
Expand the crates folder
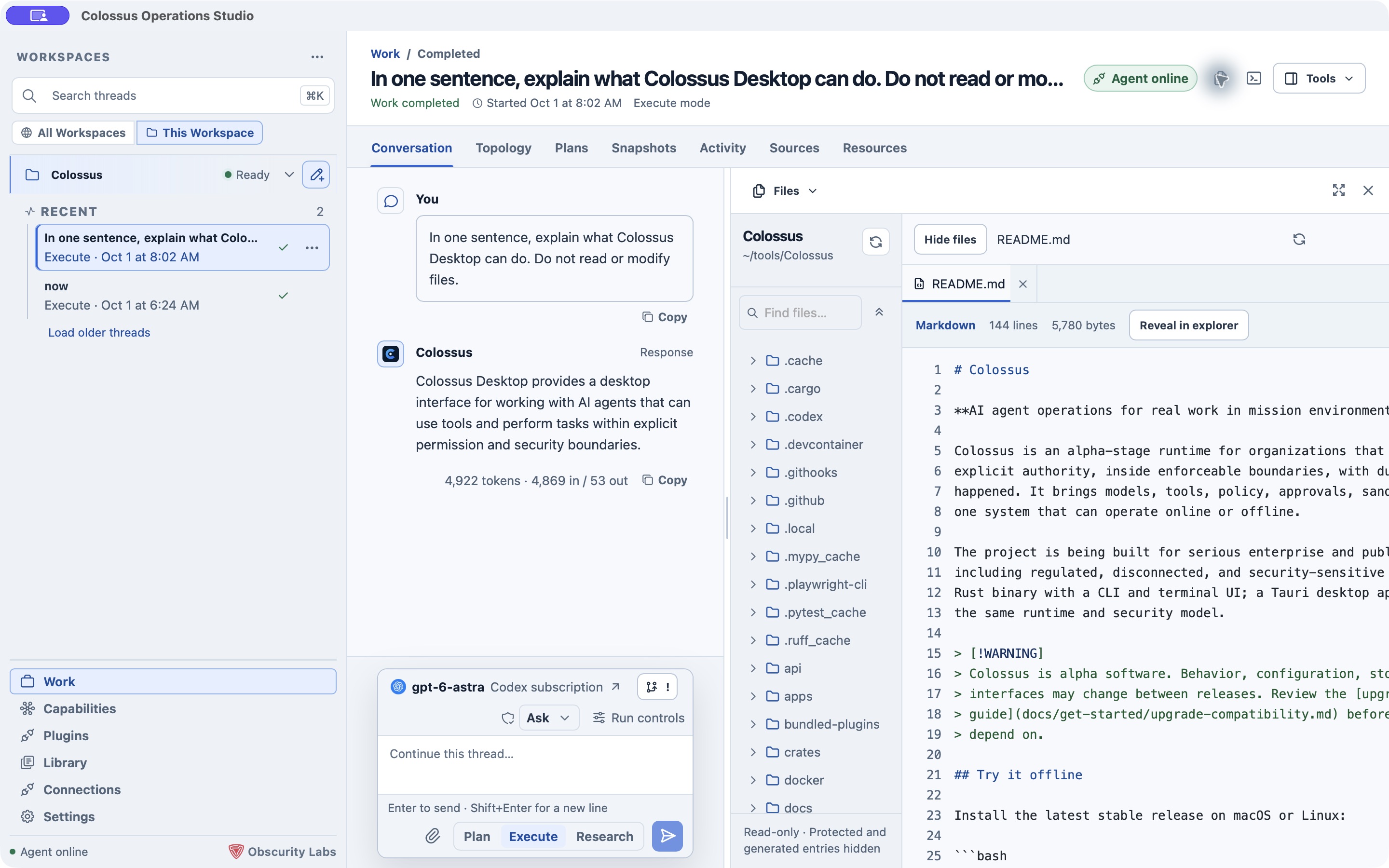pyautogui.click(x=753, y=752)
